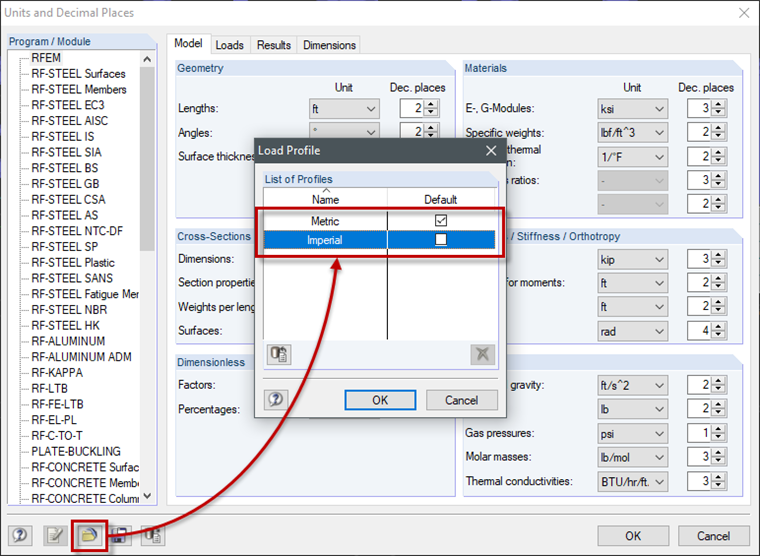Open the 1/°F thermal unit dropdown
The height and width of the screenshot is (556, 760).
(633, 157)
